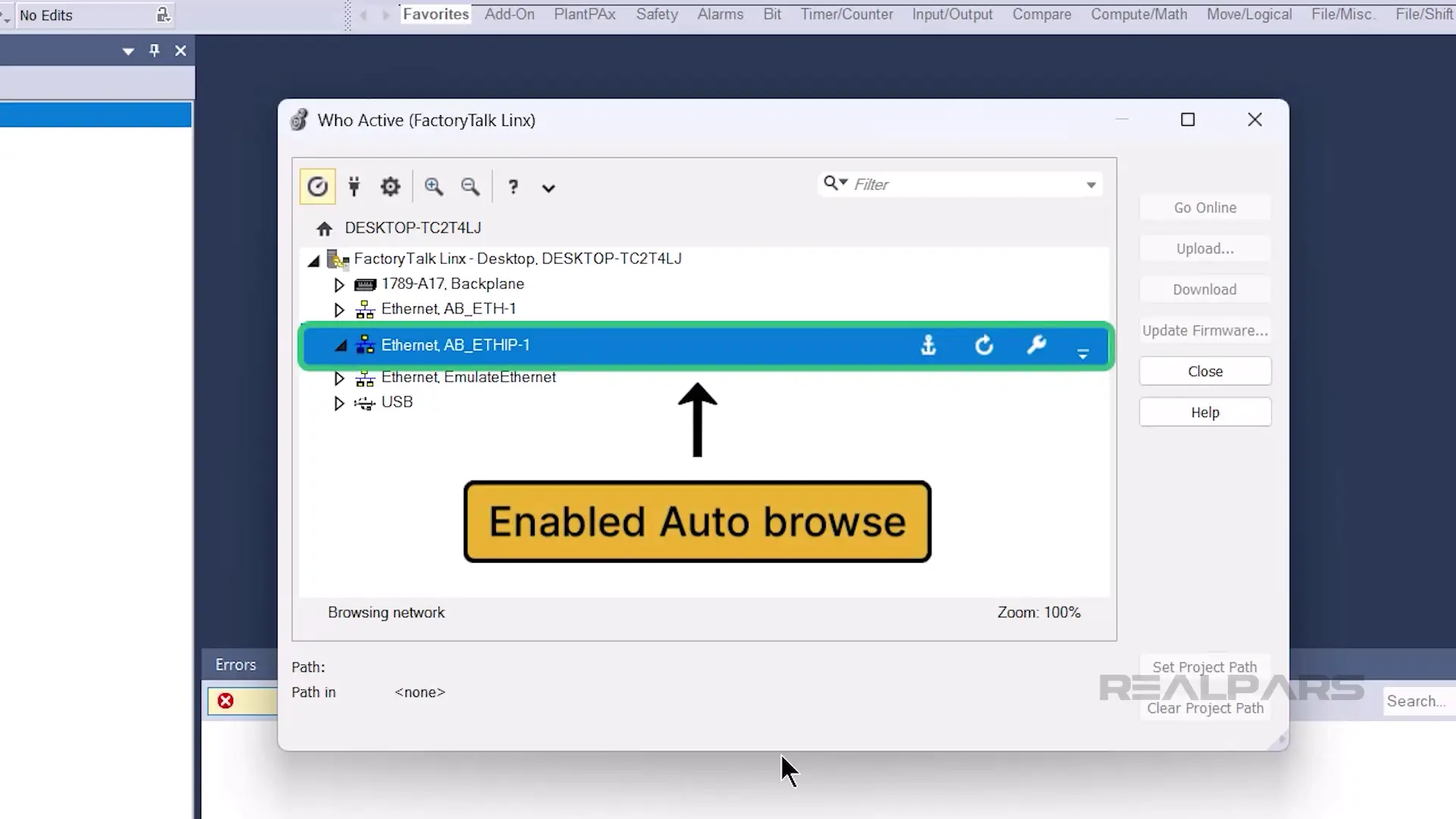Click the anchor icon on AB_ETHIP-1 row
The image size is (1456, 819).
[928, 346]
